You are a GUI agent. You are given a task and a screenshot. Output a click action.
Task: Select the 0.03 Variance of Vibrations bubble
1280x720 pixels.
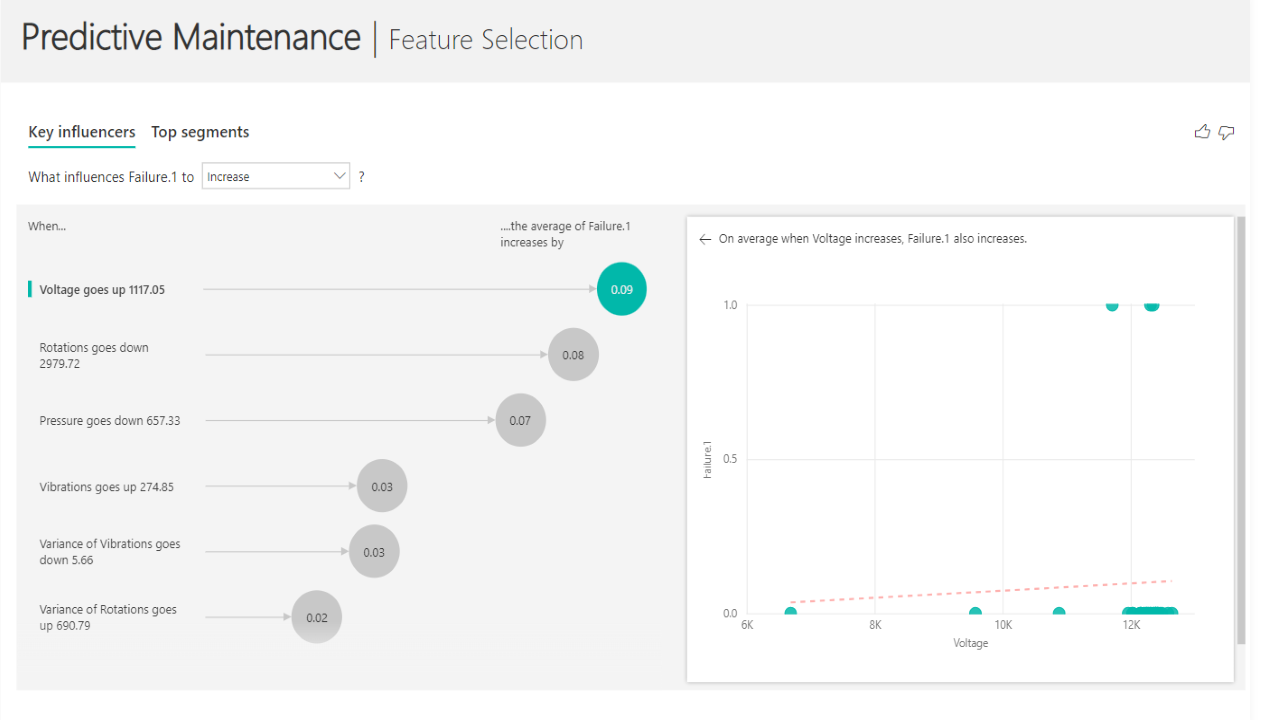point(374,552)
